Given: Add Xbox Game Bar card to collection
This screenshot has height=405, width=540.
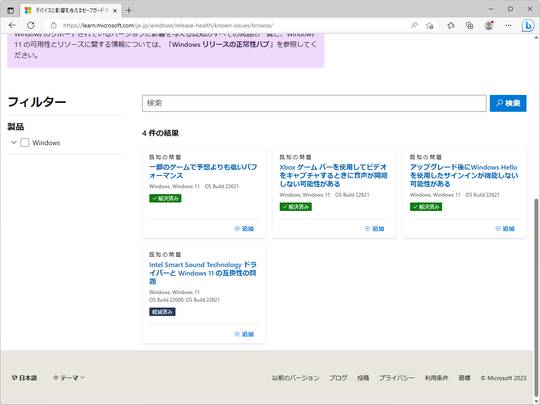Looking at the screenshot, I should pos(374,228).
